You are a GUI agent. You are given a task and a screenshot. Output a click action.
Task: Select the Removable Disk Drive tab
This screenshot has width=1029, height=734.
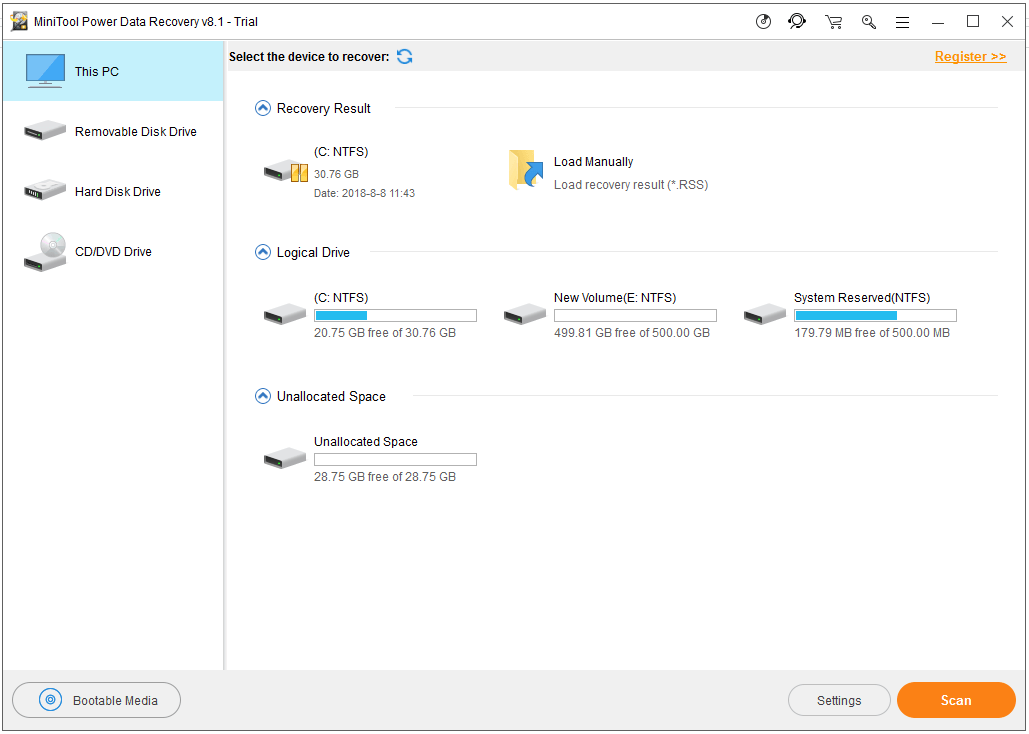point(114,131)
